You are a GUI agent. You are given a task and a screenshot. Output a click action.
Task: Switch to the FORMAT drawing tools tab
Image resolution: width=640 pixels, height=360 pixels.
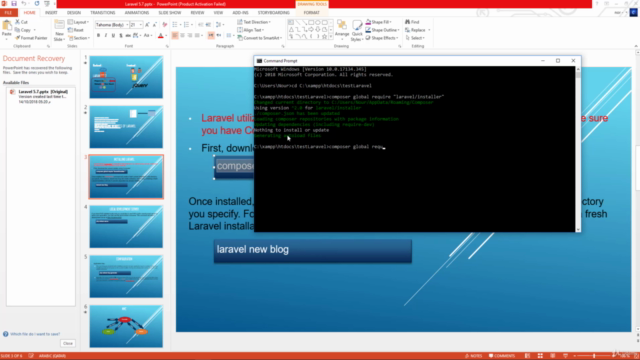[311, 13]
